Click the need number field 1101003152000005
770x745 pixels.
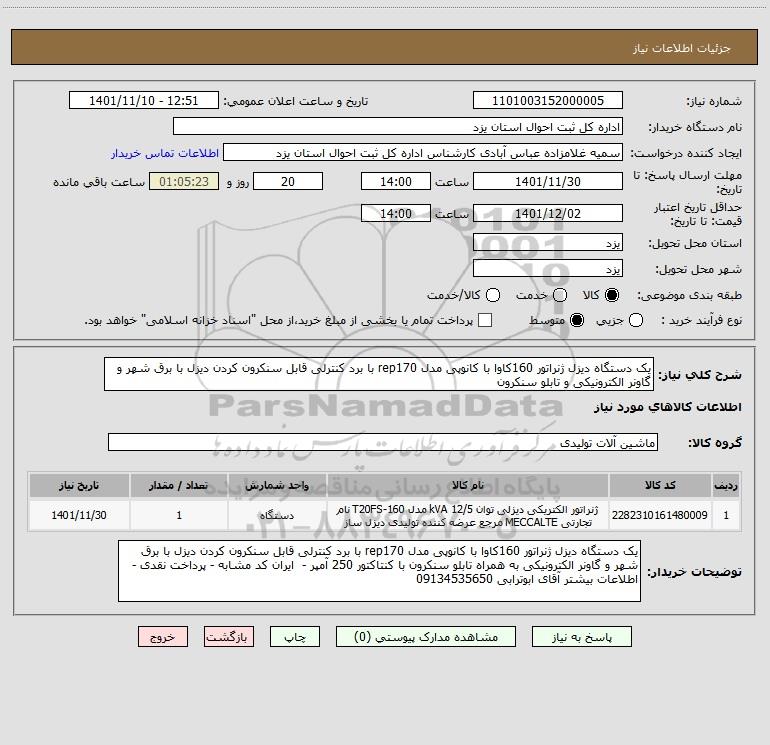click(x=548, y=101)
